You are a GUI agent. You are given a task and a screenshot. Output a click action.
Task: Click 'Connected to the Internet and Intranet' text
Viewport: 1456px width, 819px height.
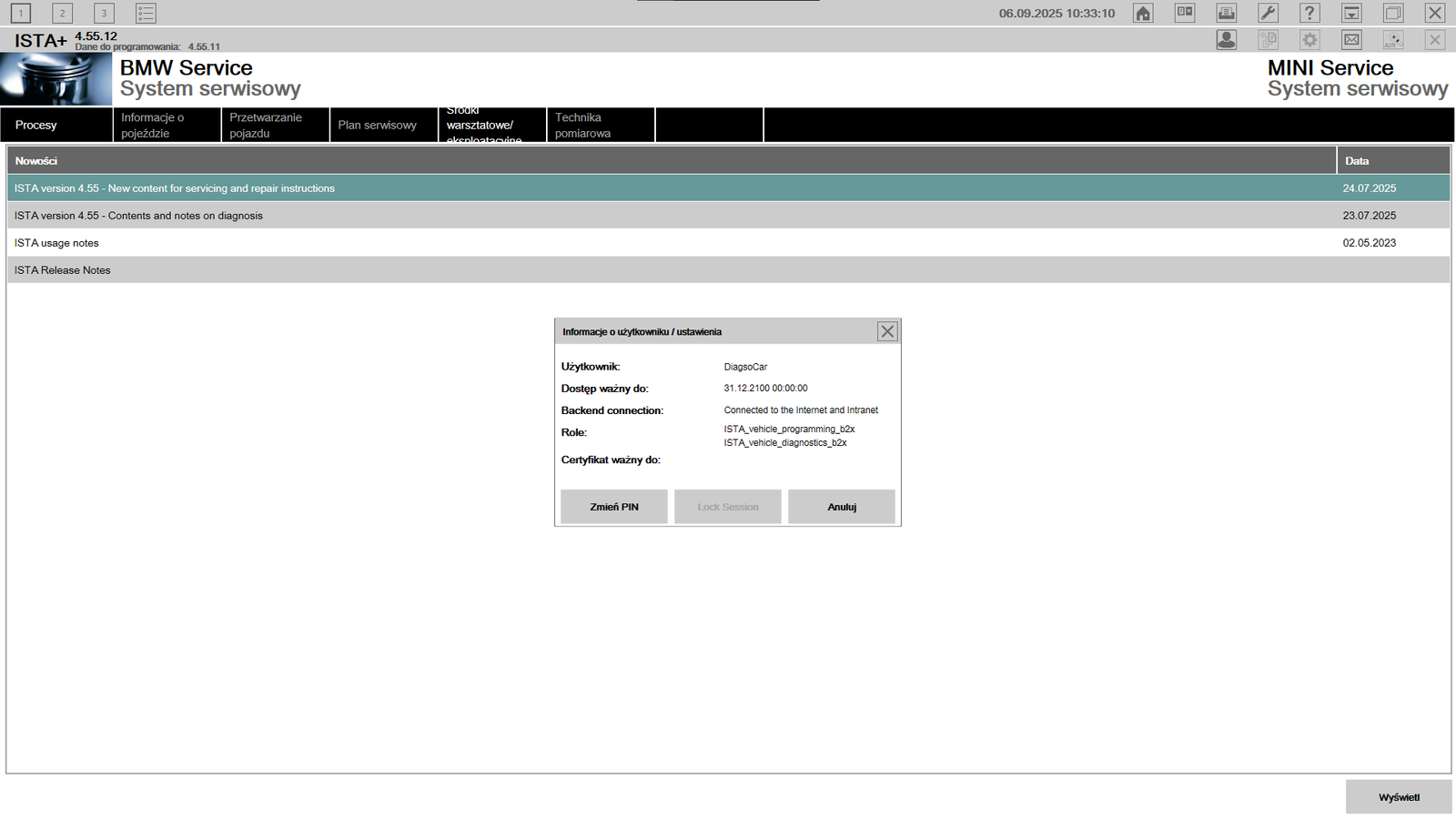tap(801, 410)
